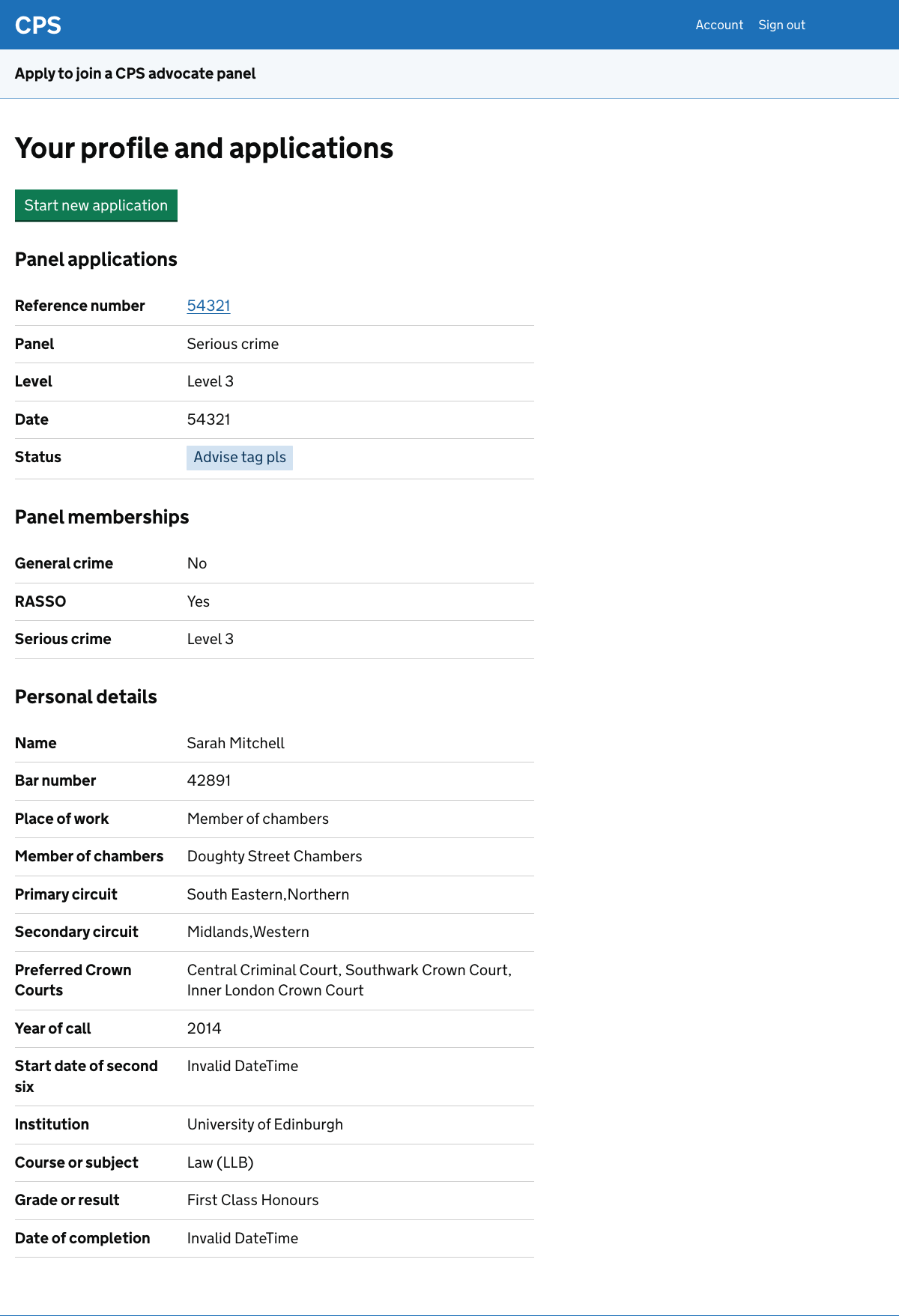The height and width of the screenshot is (1316, 899).
Task: Select Doughty Street Chambers value
Action: (274, 856)
